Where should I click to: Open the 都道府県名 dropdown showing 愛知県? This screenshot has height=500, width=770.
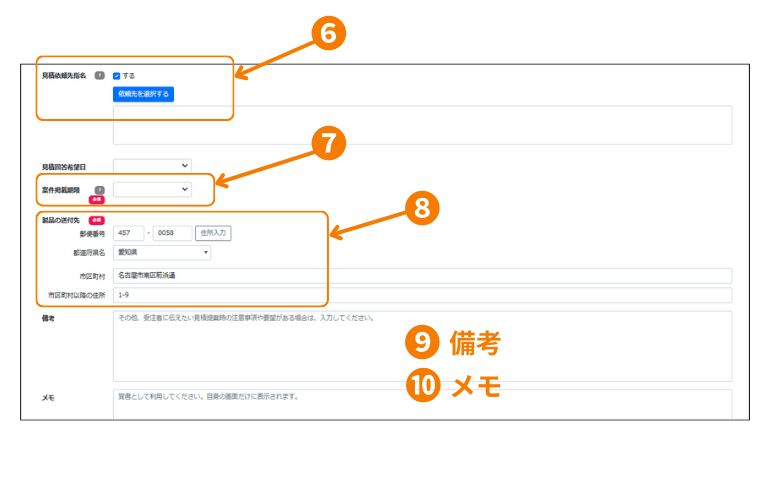[162, 253]
